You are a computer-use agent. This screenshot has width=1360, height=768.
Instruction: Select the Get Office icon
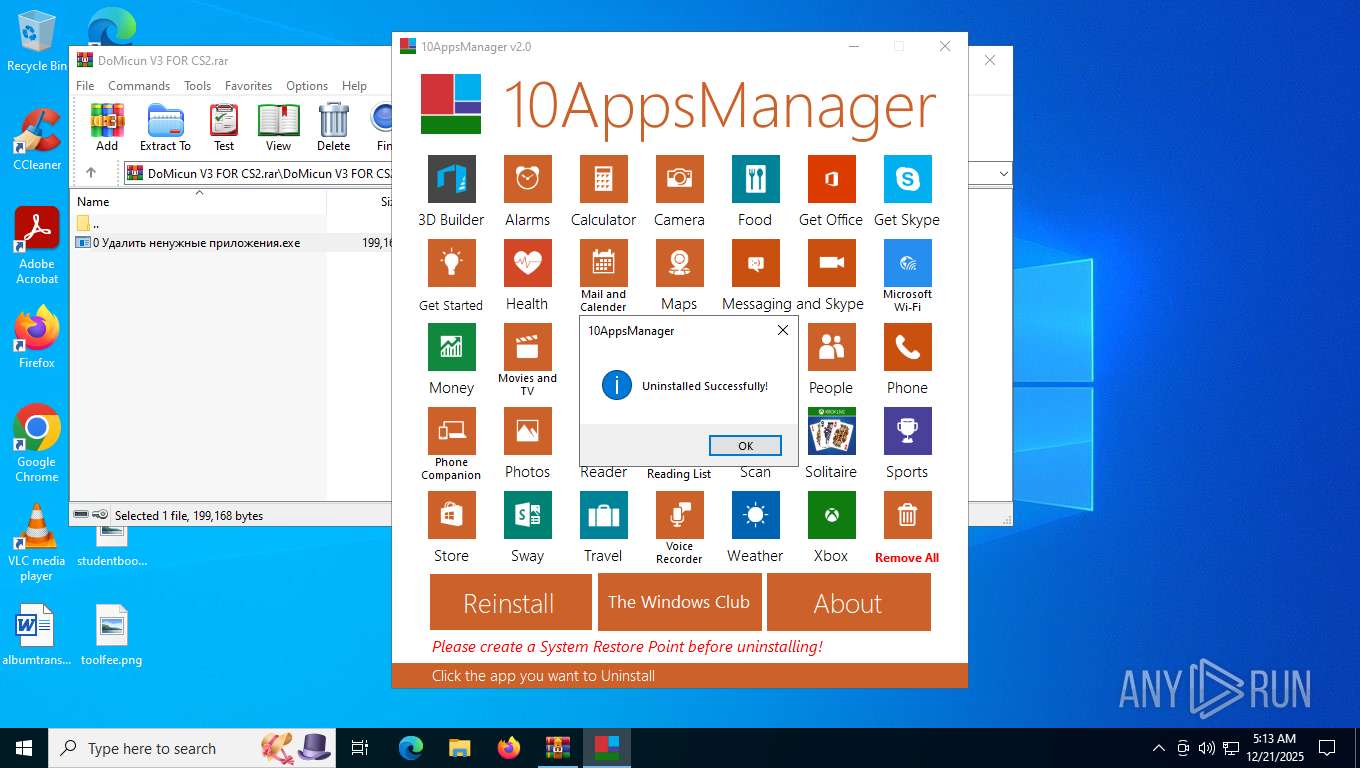click(x=831, y=179)
